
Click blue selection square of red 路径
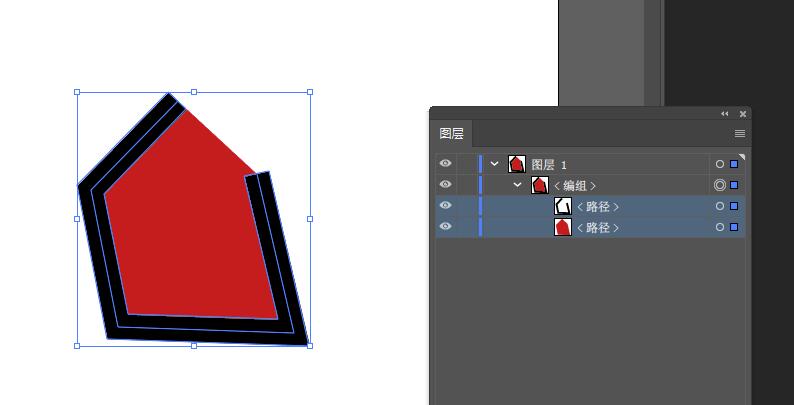(x=734, y=227)
